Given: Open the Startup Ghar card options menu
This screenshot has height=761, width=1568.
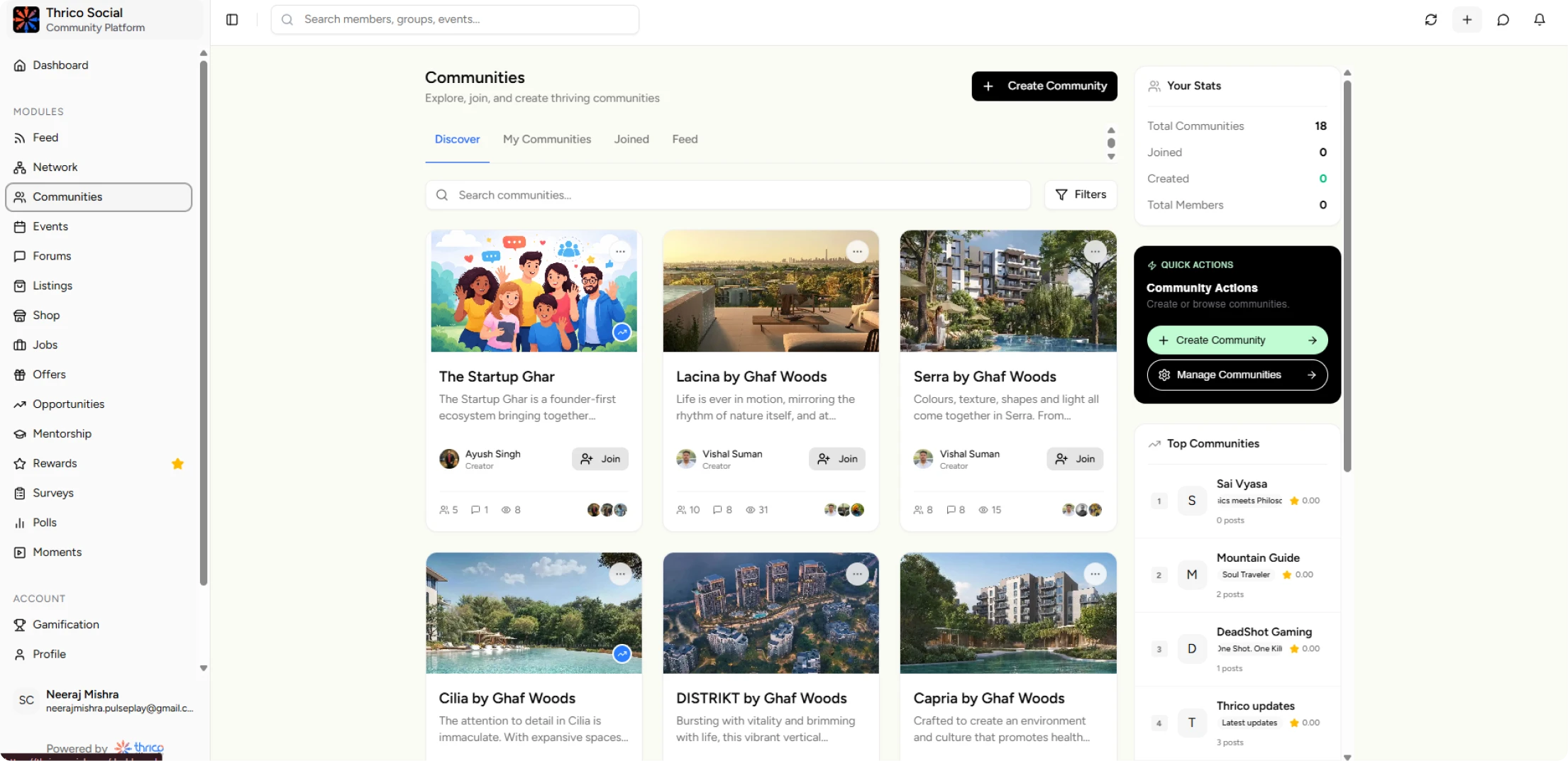Looking at the screenshot, I should point(621,252).
